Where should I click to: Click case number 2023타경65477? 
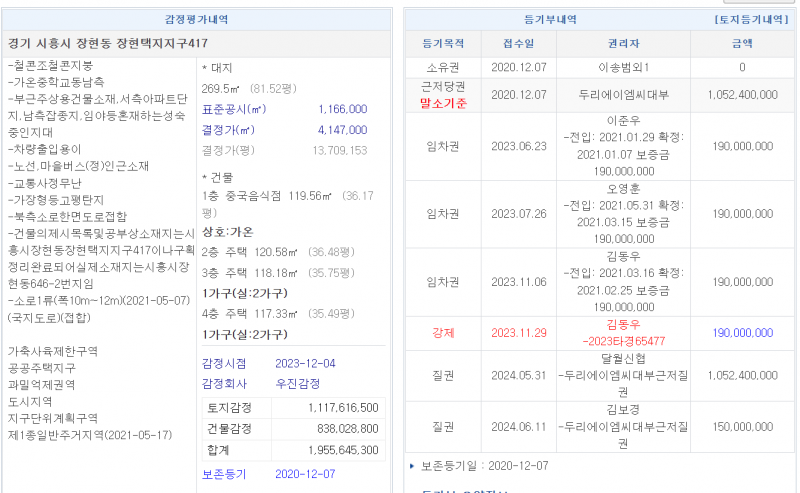click(624, 340)
